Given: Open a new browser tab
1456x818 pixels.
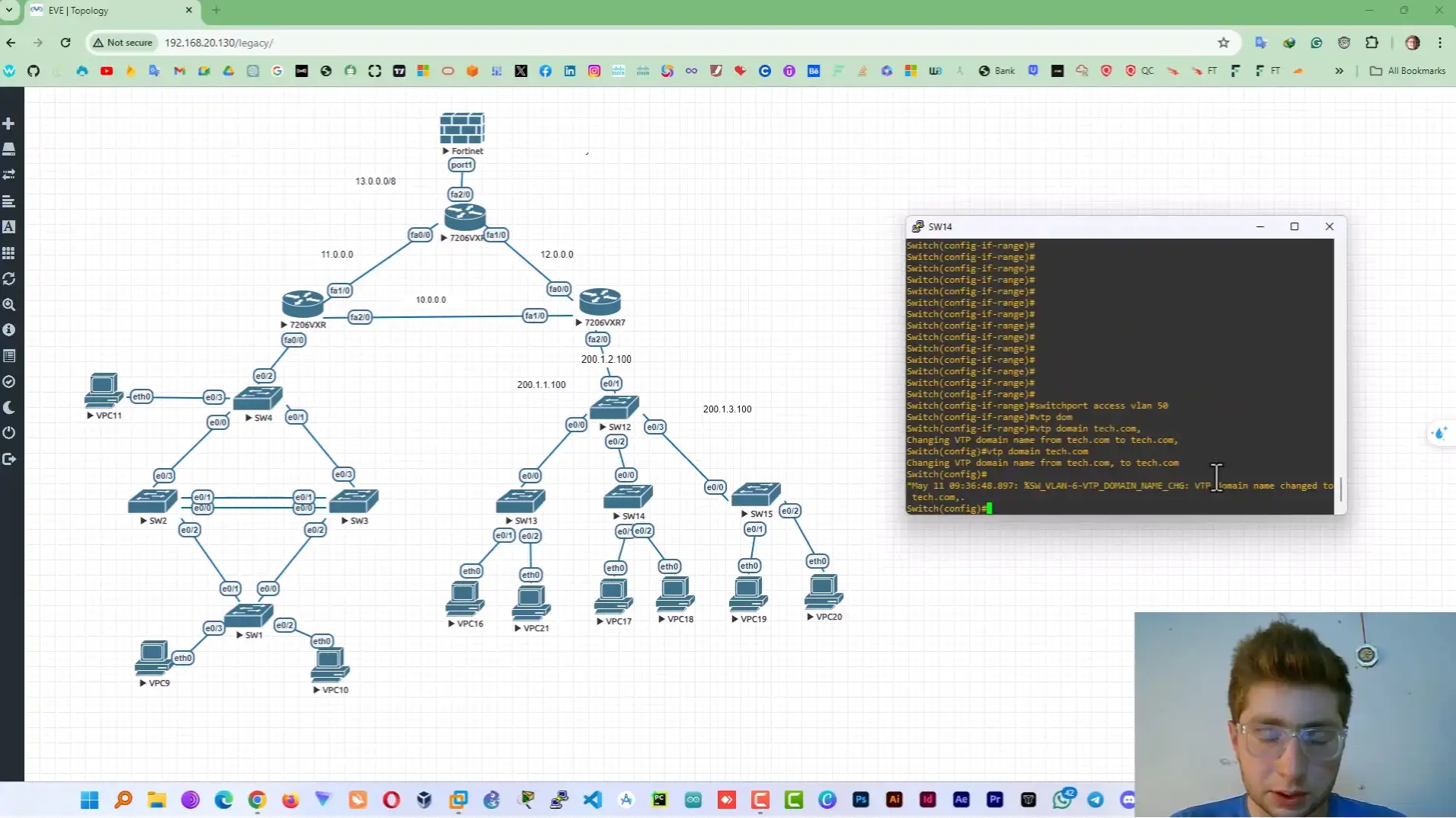Looking at the screenshot, I should pos(216,10).
